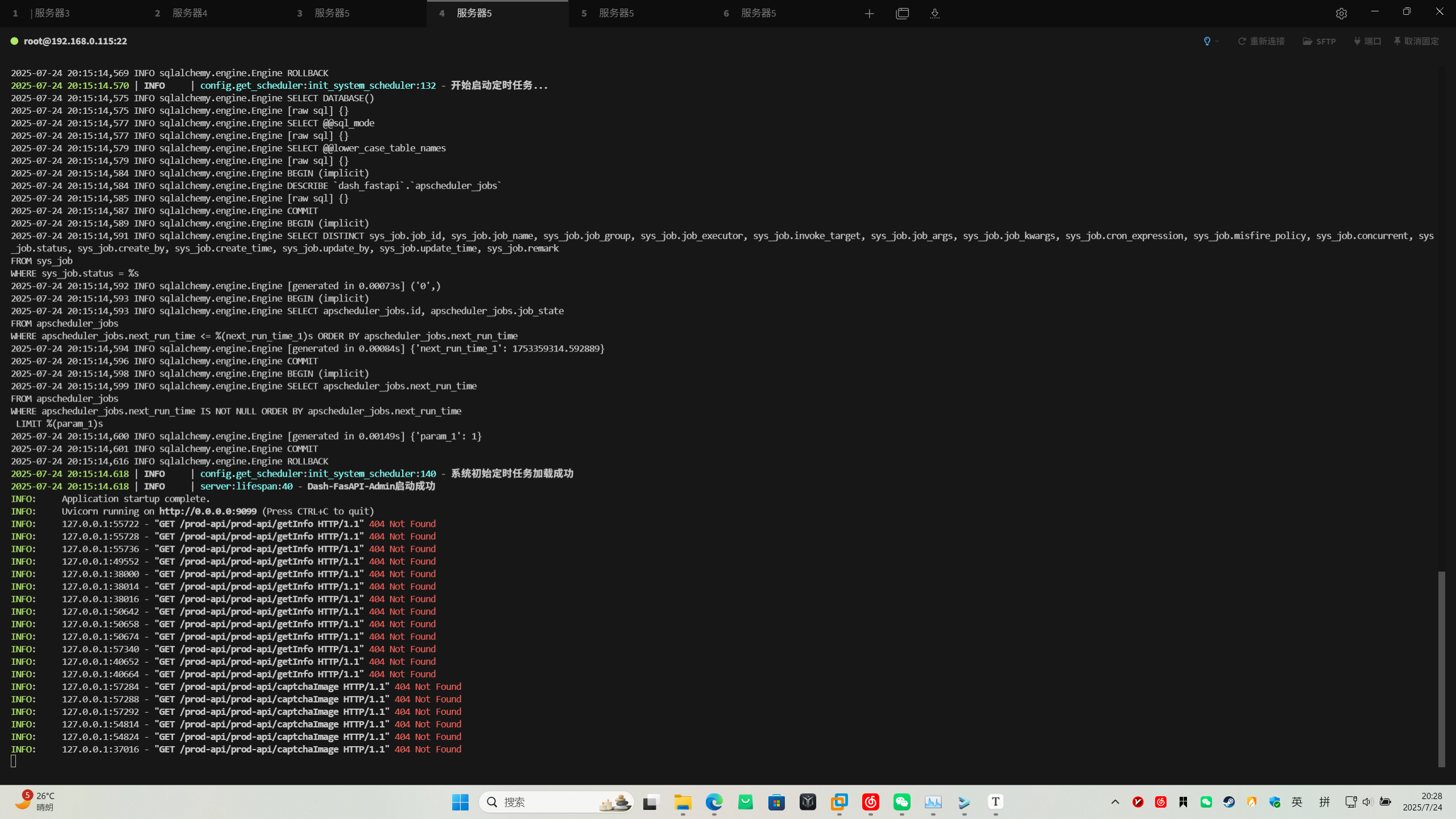Toggle the 拼 IME mode indicator
This screenshot has height=819, width=1456.
coord(1324,802)
